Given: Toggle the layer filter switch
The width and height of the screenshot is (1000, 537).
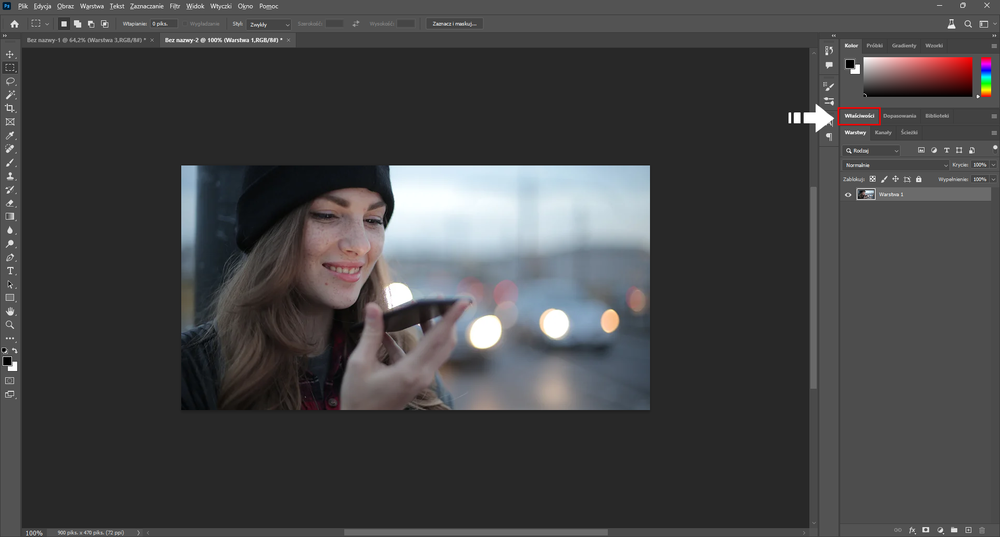Looking at the screenshot, I should [x=994, y=148].
